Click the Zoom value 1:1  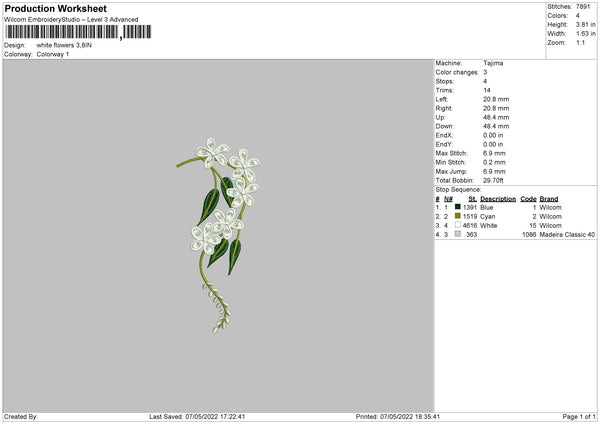point(580,42)
